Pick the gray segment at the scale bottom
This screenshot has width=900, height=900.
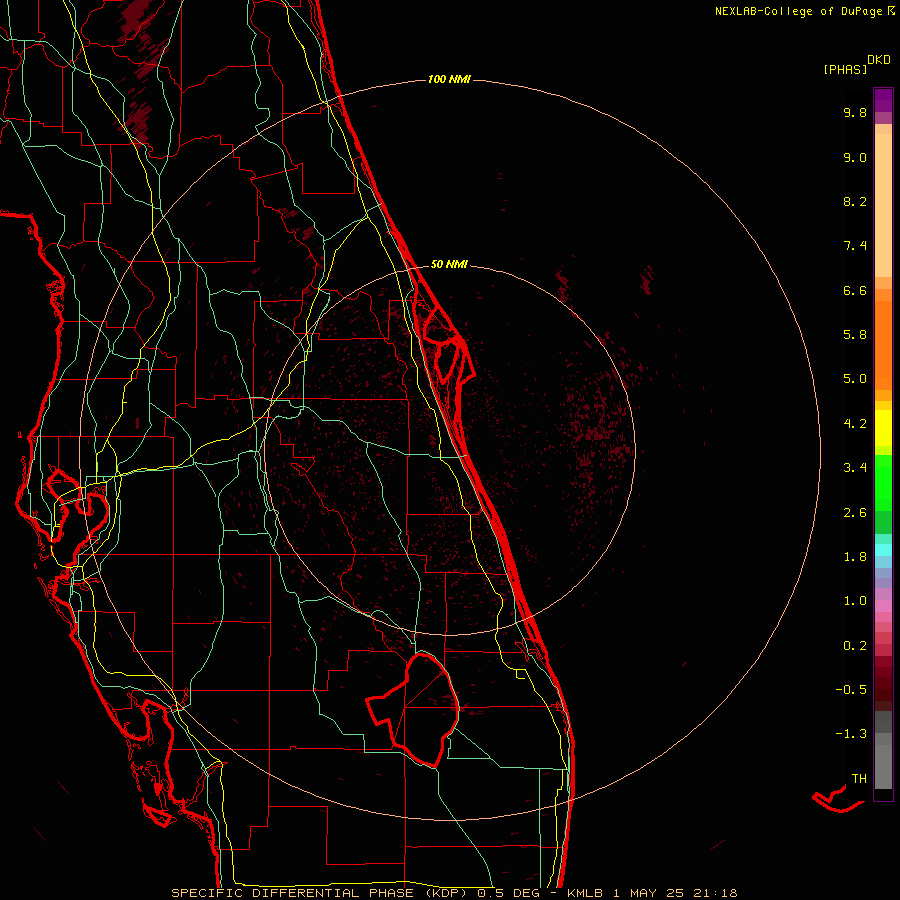(x=883, y=766)
